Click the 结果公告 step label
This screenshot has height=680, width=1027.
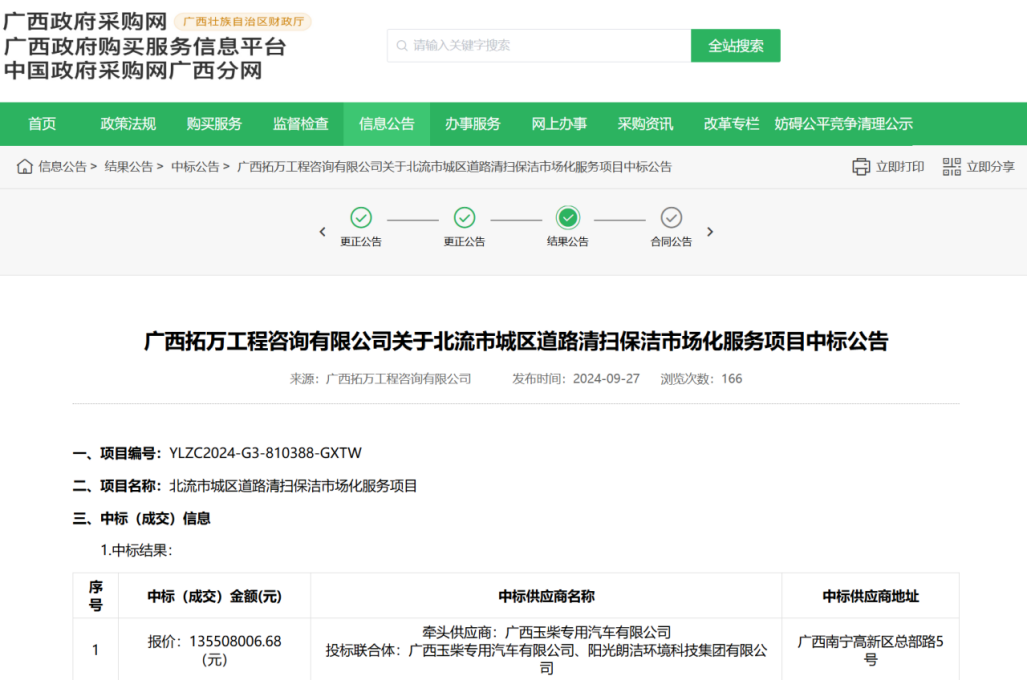point(568,242)
